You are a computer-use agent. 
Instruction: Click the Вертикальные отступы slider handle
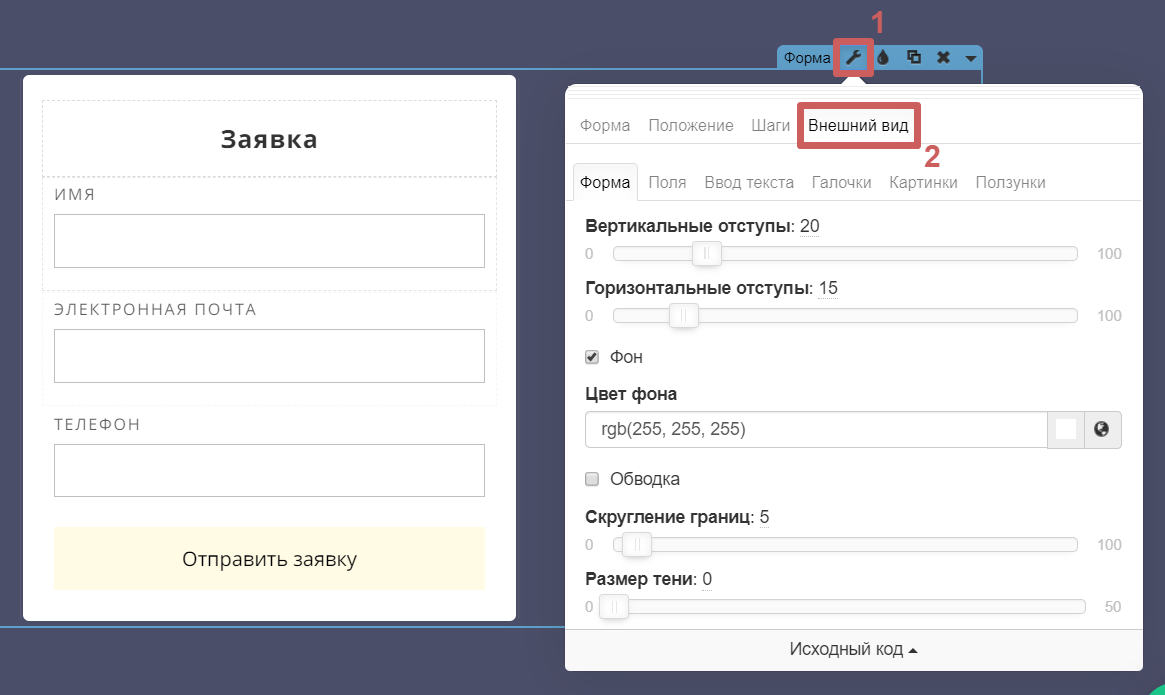pos(707,254)
